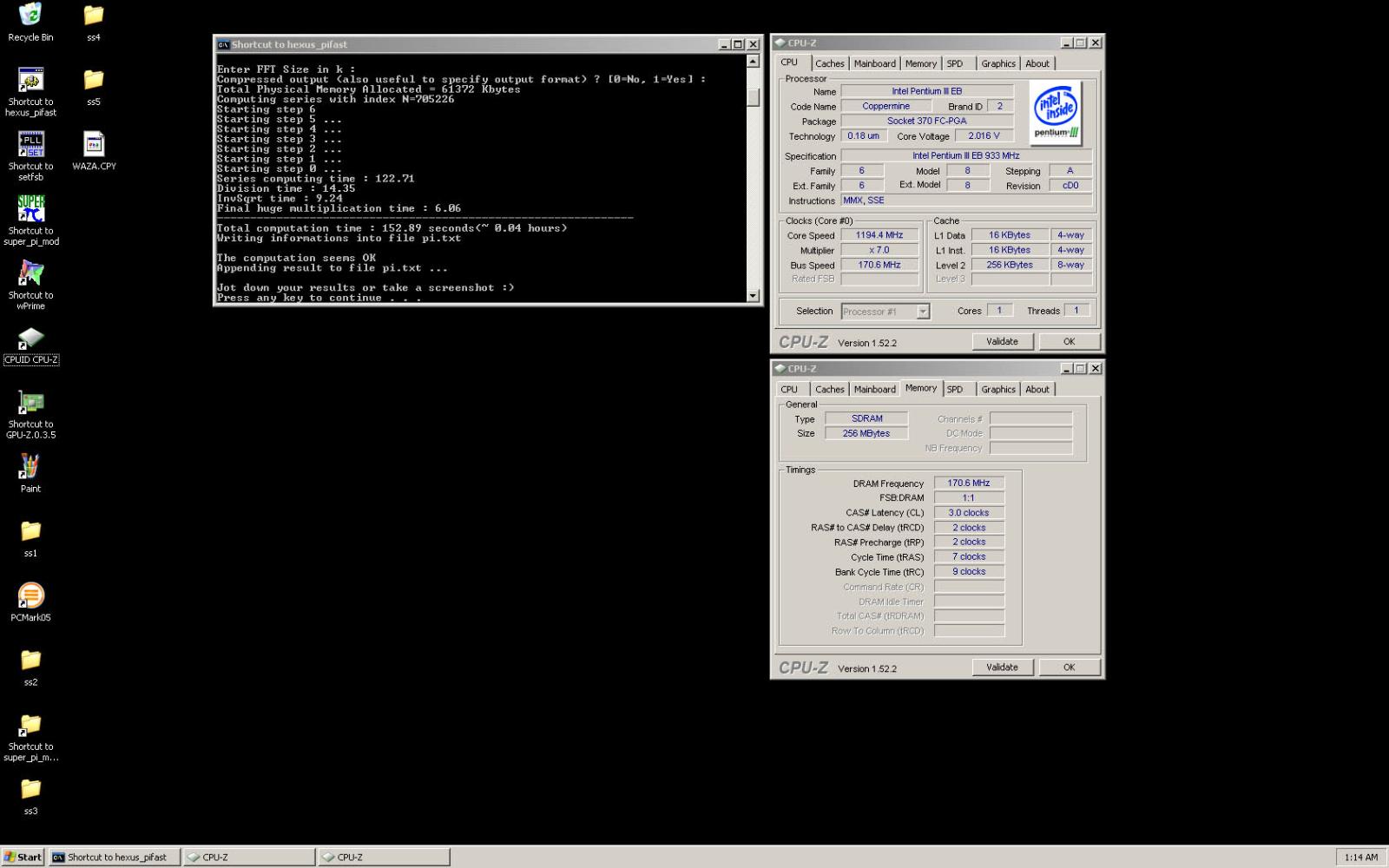Click the DRAM Frequency 170.6 MHz value
The height and width of the screenshot is (868, 1389).
click(x=969, y=483)
